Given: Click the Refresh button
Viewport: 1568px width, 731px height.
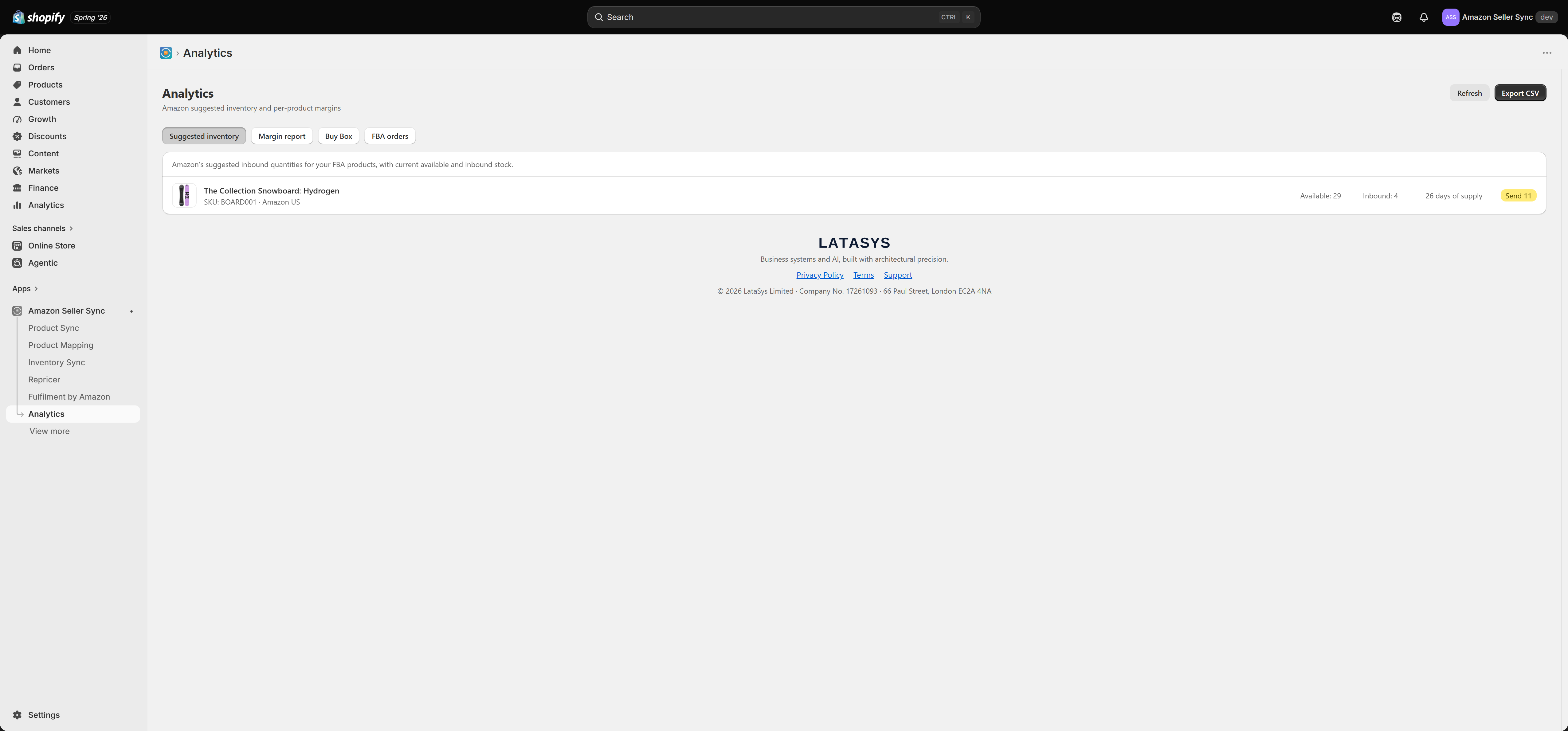Looking at the screenshot, I should point(1469,93).
